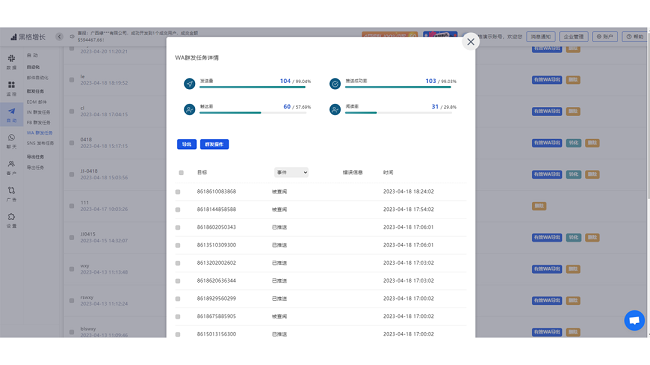Open the blue chat bubble widget
The height and width of the screenshot is (365, 650).
click(x=634, y=320)
